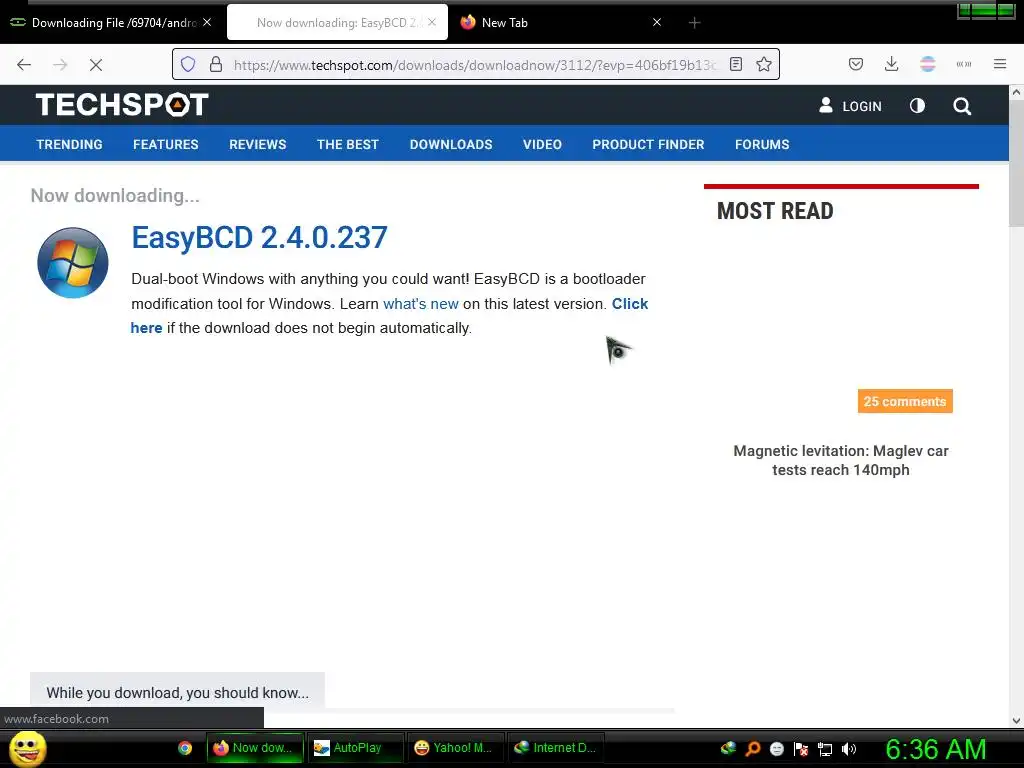1024x768 pixels.
Task: Switch to Internet Download Manager taskbar window
Action: click(556, 748)
